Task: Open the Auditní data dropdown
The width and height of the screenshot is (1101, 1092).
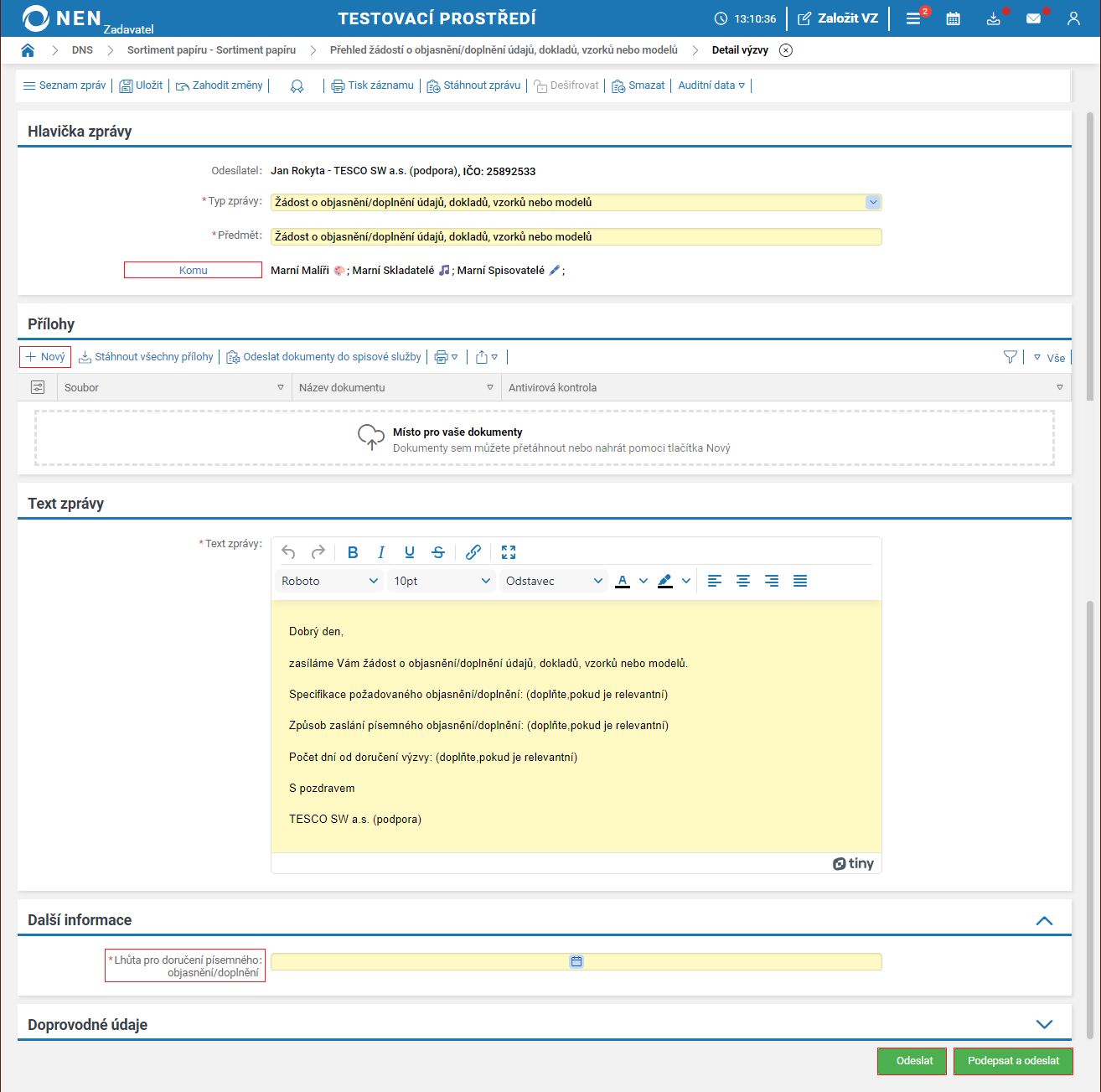Action: pos(711,85)
